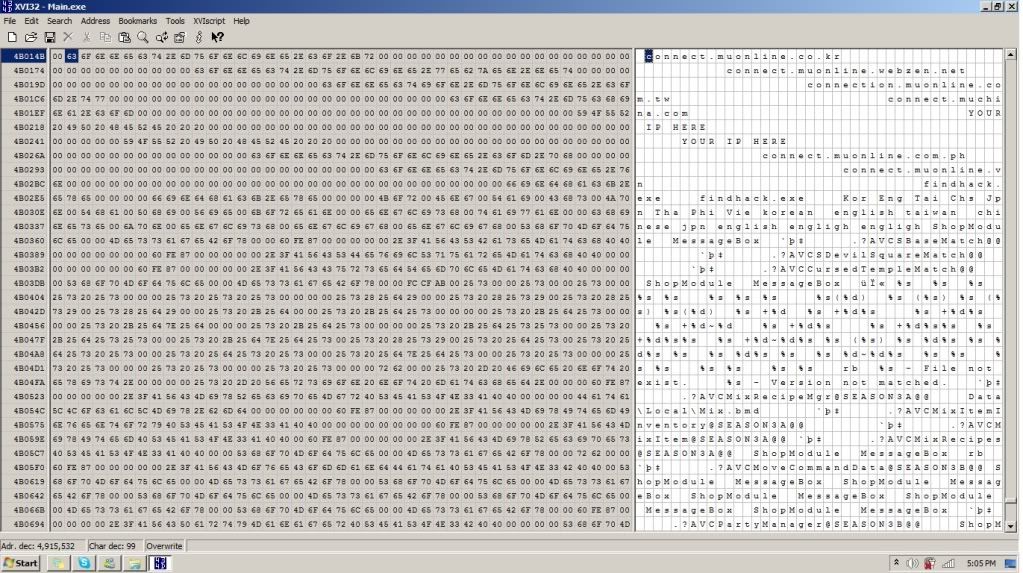This screenshot has width=1023, height=573.
Task: Click the Replace toolbar icon
Action: click(x=161, y=37)
